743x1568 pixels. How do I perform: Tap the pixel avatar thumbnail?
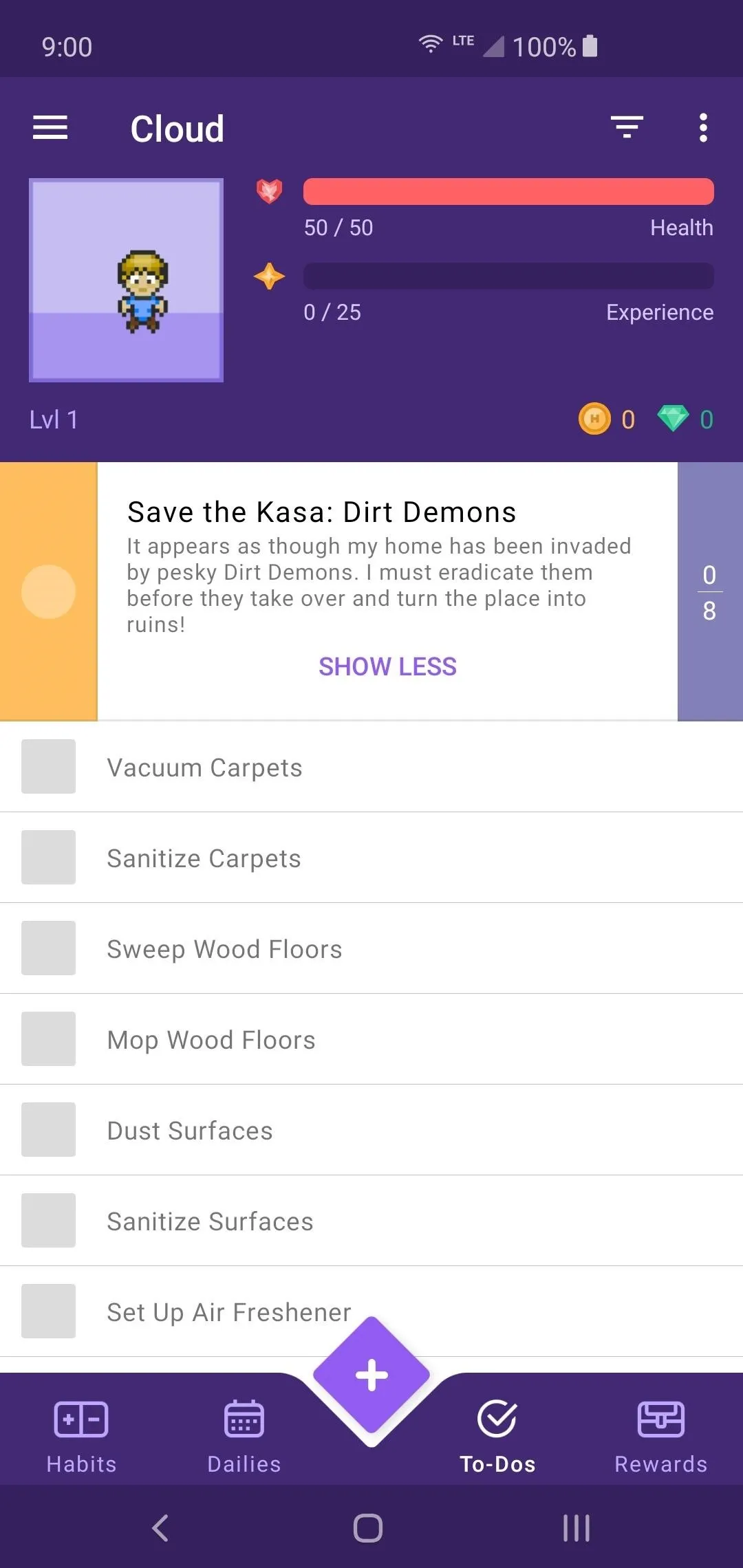click(126, 280)
